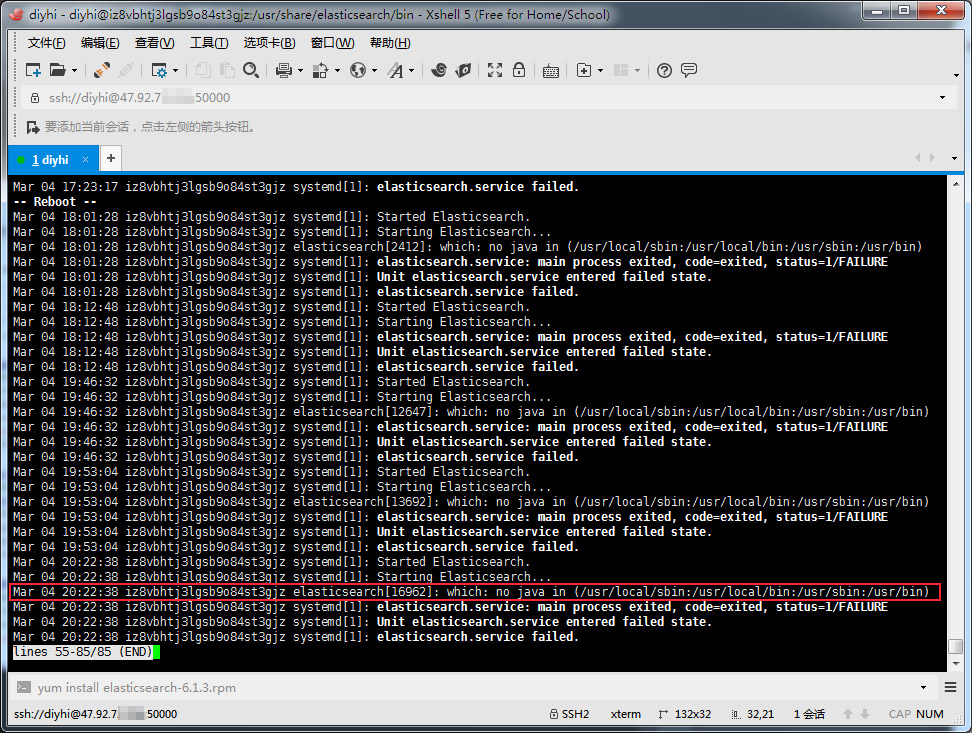This screenshot has width=972, height=733.
Task: Click the lock screen padlock icon
Action: pyautogui.click(x=519, y=70)
